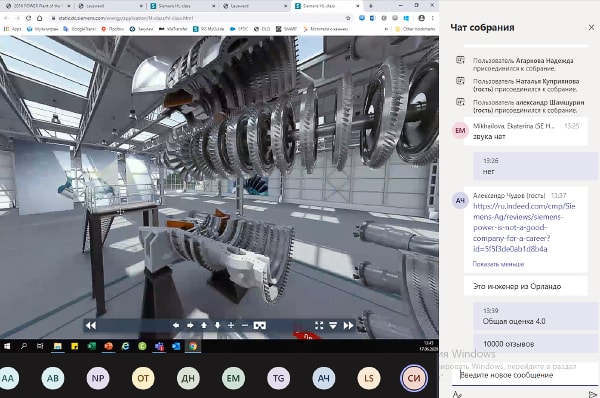The image size is (600, 398).
Task: Switch to second 'Laurent' browser tab
Action: [254, 6]
